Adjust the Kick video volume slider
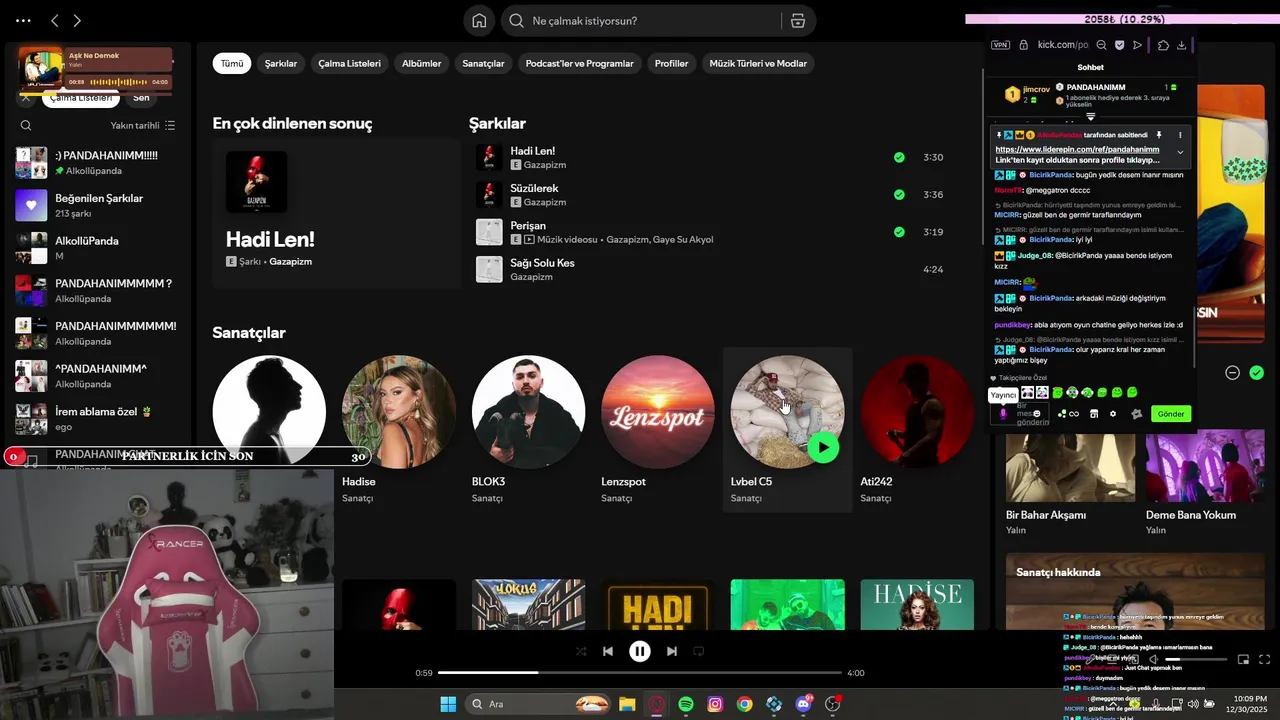Screen dimensions: 1280x720 click(x=1195, y=660)
